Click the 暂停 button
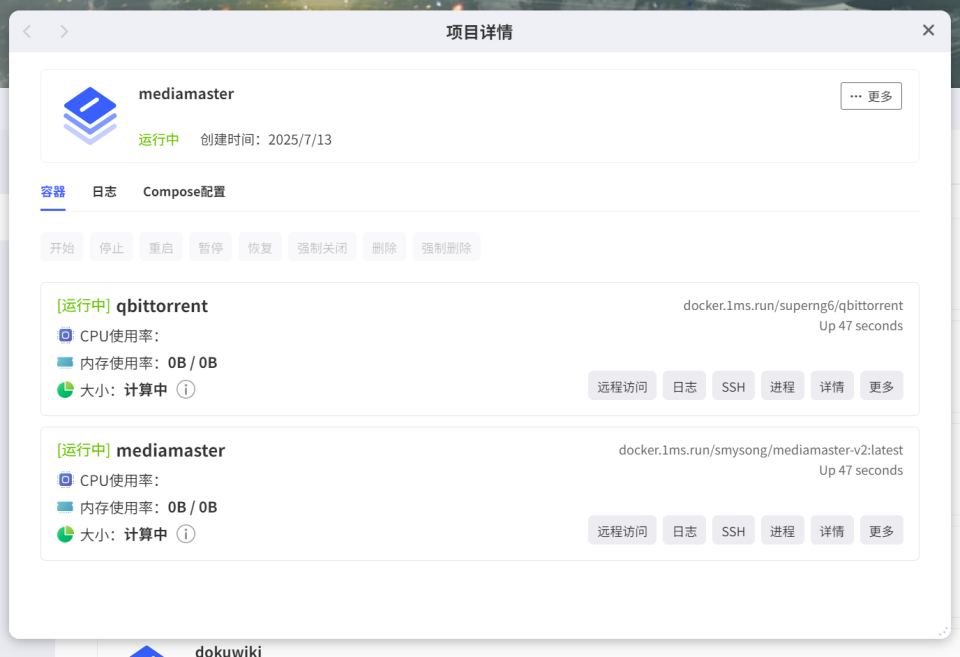Screen dimensions: 960x657 (211, 247)
